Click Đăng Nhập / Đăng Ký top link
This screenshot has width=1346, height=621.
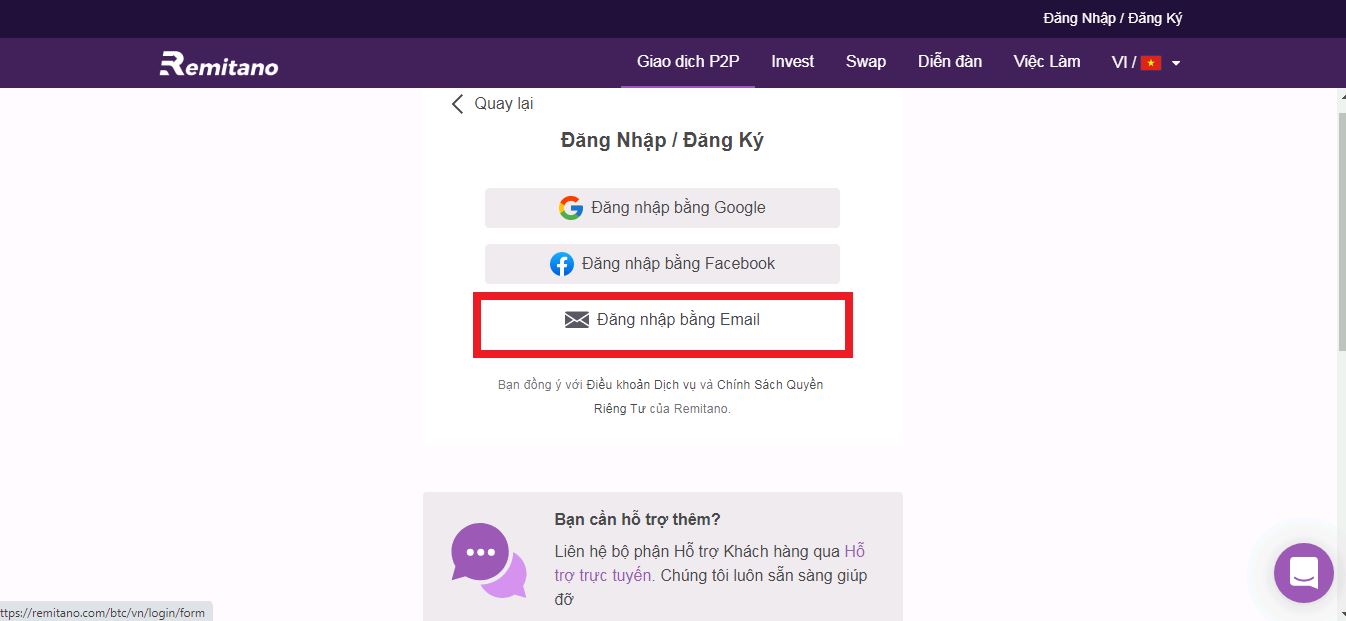(1112, 18)
